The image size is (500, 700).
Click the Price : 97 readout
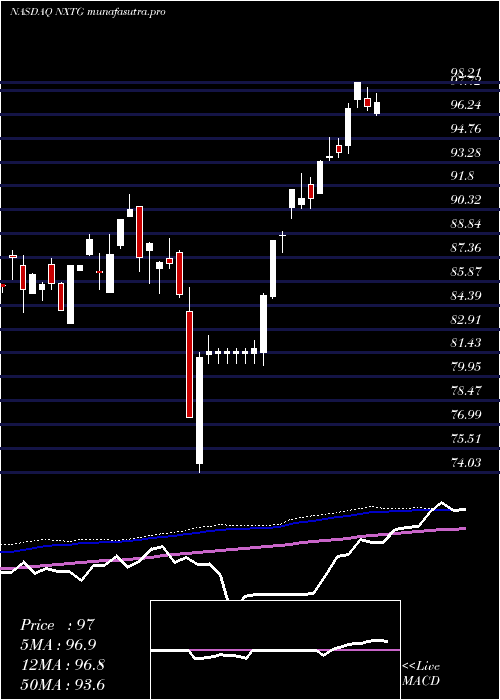[57, 625]
